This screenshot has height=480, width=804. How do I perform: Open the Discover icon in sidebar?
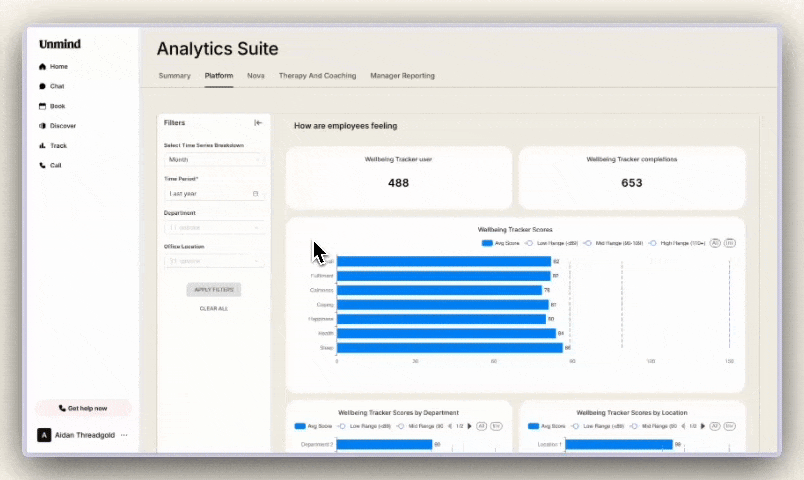pyautogui.click(x=42, y=126)
